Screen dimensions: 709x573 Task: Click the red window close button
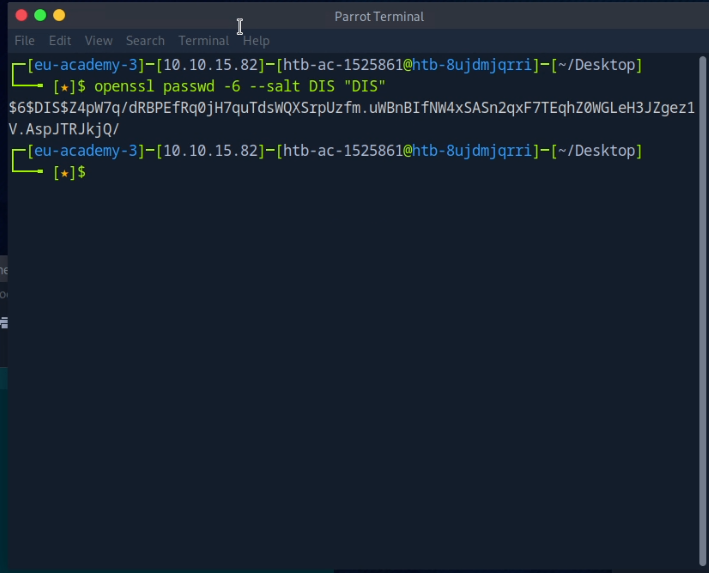[x=21, y=15]
